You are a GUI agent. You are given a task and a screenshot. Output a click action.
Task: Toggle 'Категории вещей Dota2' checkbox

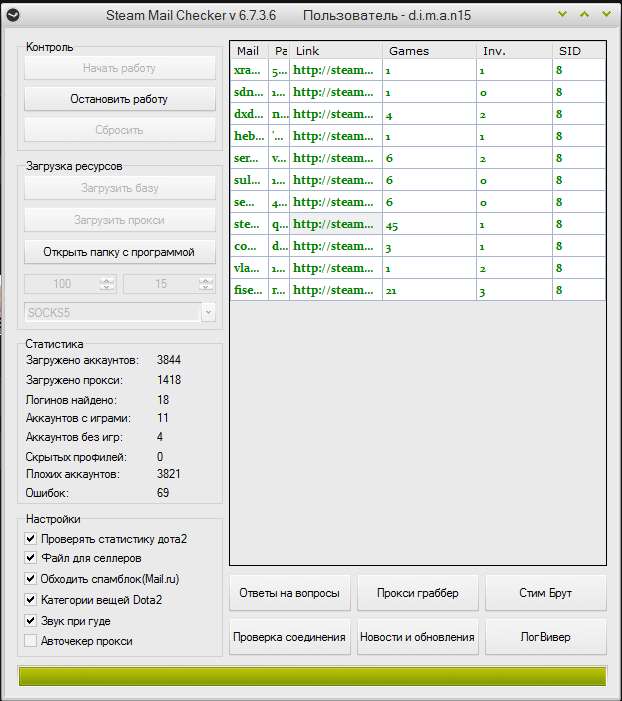pos(30,600)
